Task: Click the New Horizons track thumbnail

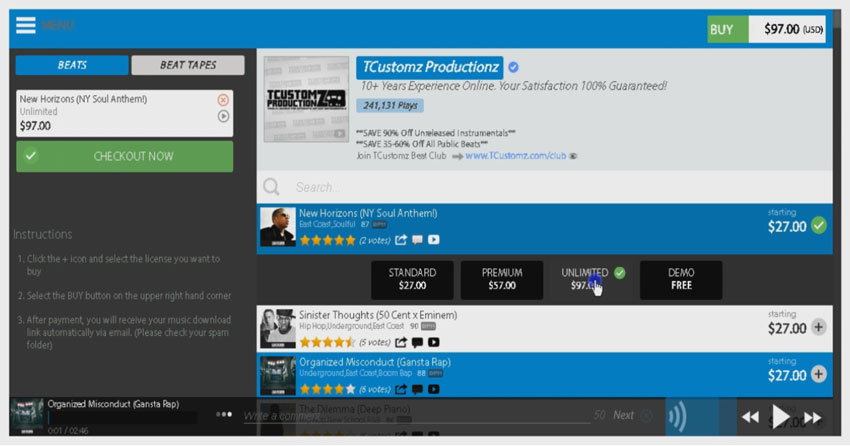Action: (278, 227)
